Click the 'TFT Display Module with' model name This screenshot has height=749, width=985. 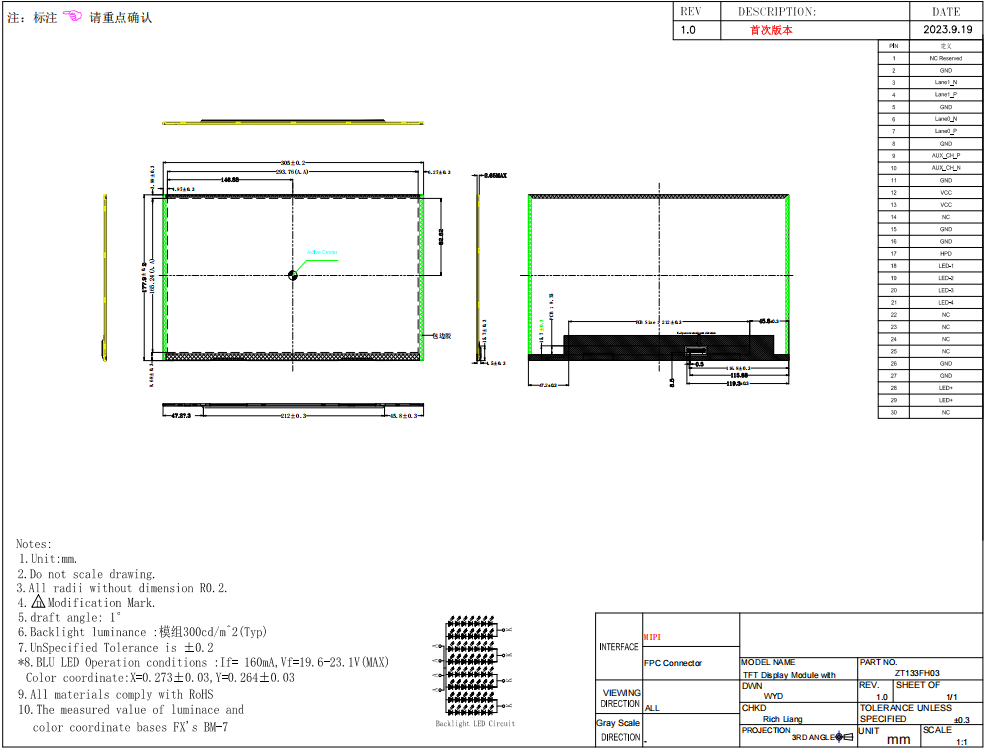coord(789,675)
